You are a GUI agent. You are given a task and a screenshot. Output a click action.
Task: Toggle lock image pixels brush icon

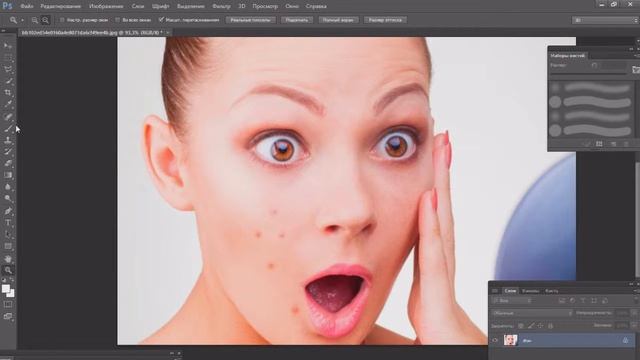(x=531, y=326)
